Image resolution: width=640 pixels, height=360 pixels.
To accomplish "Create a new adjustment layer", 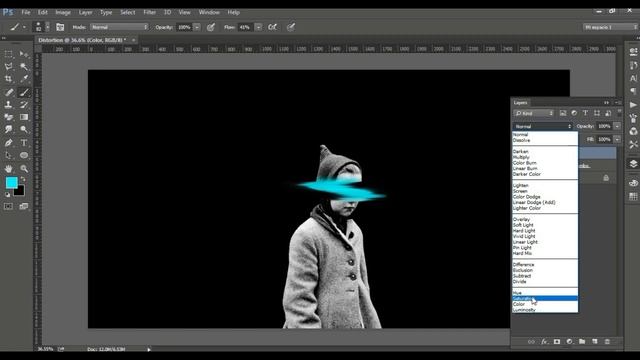I will coord(569,342).
